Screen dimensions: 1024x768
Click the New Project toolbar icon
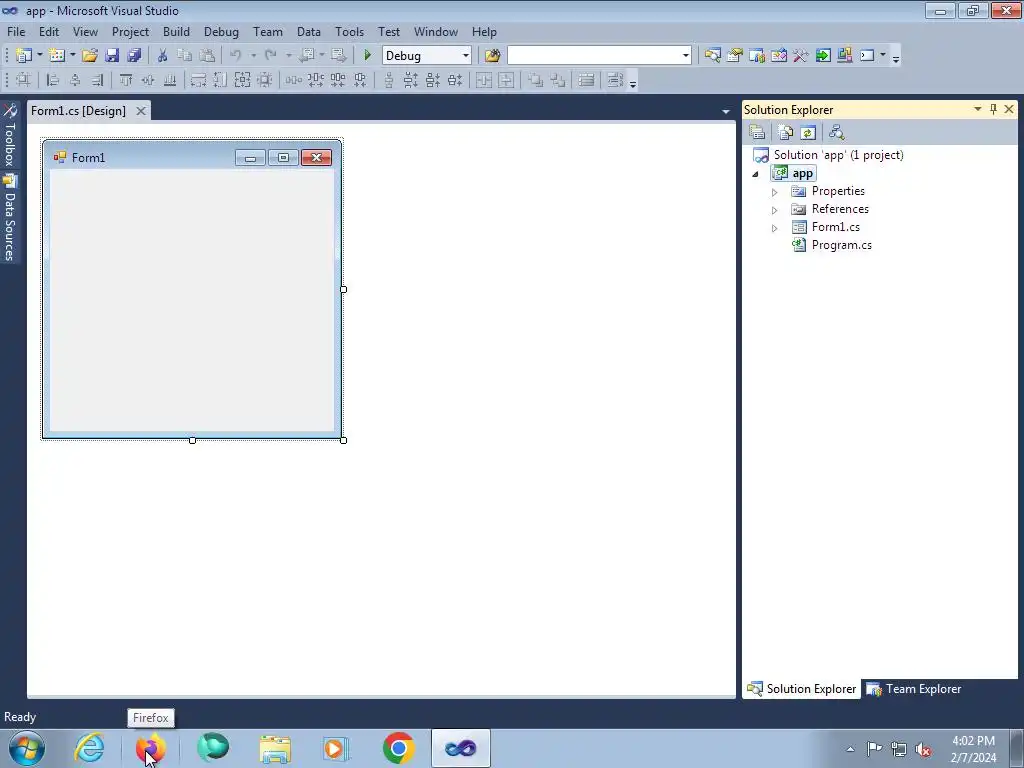coord(24,56)
